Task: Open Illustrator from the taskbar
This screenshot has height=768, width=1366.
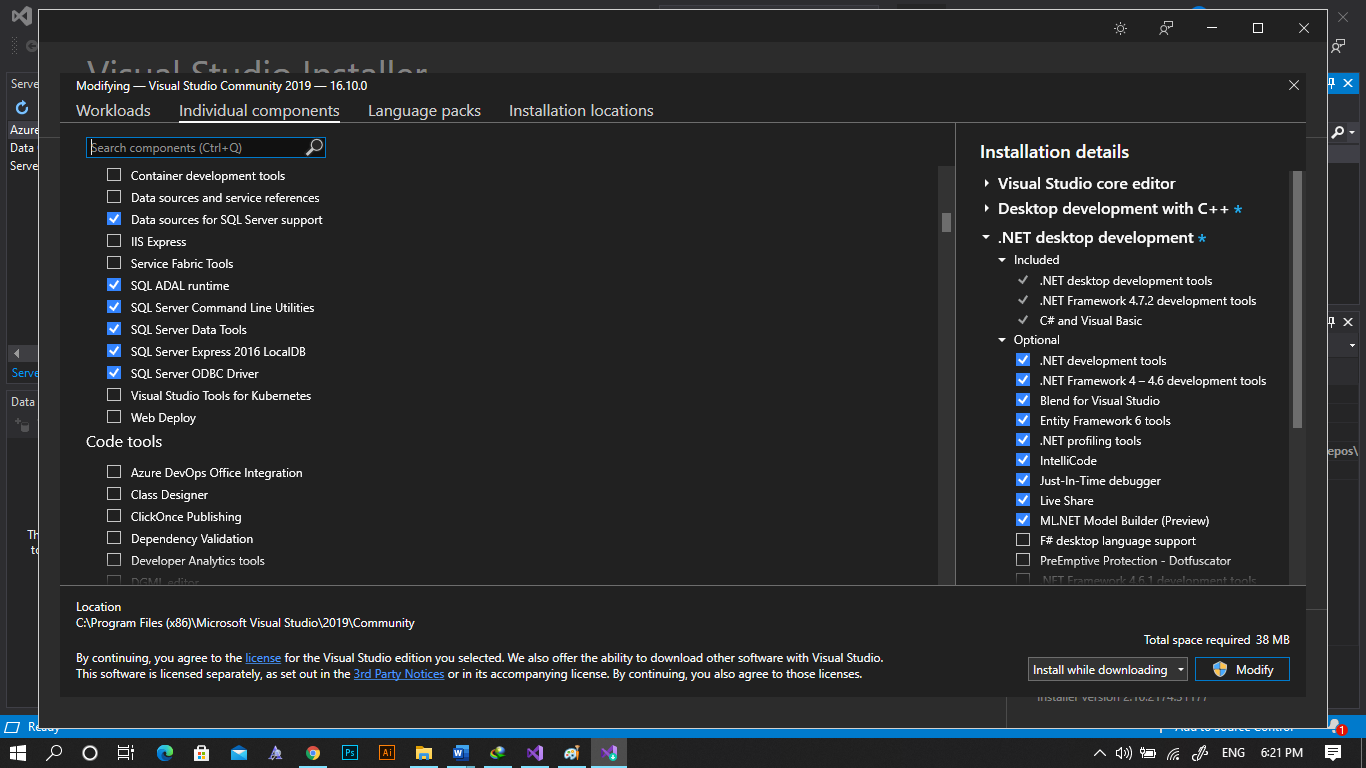Action: click(x=387, y=753)
